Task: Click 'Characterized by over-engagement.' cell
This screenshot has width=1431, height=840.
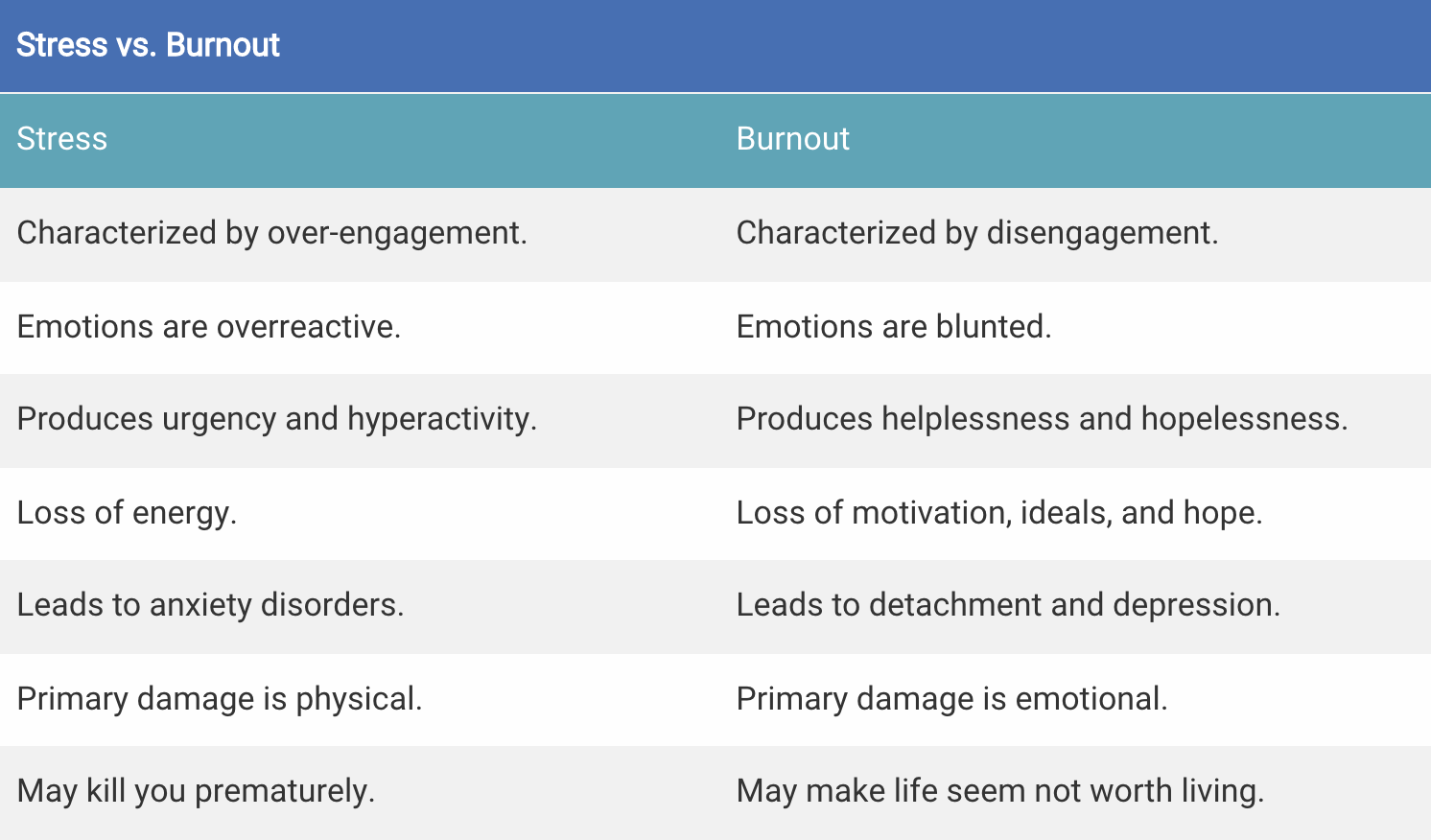Action: [271, 233]
